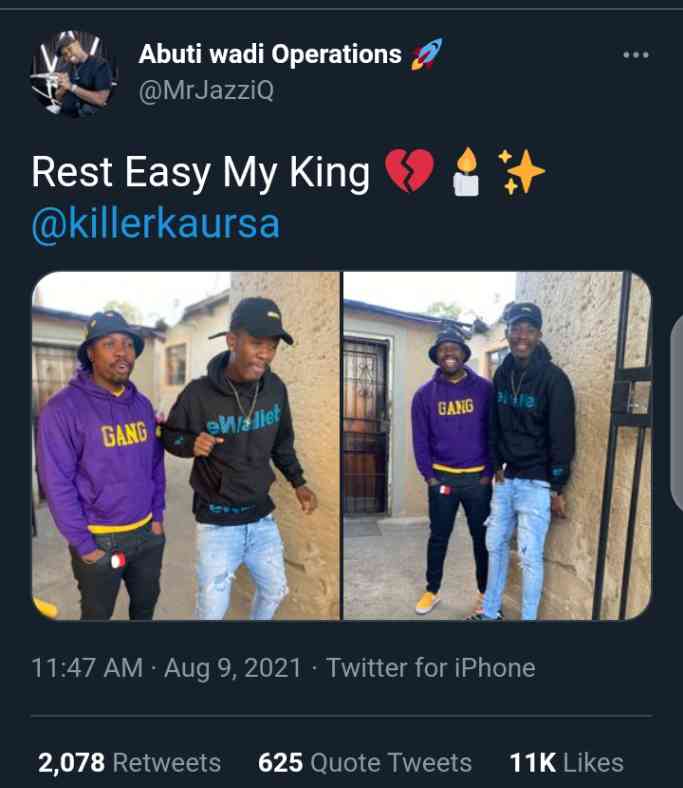Open the right photo beside the gate

tap(498, 446)
